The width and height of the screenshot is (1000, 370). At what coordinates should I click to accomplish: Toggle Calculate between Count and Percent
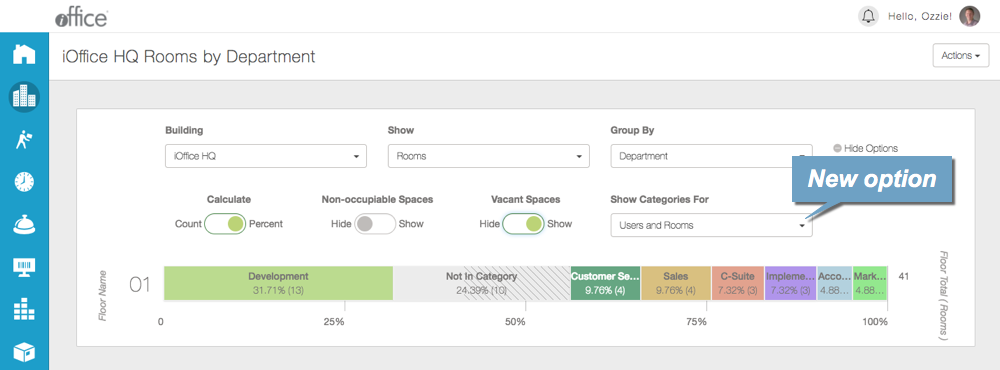coord(225,224)
